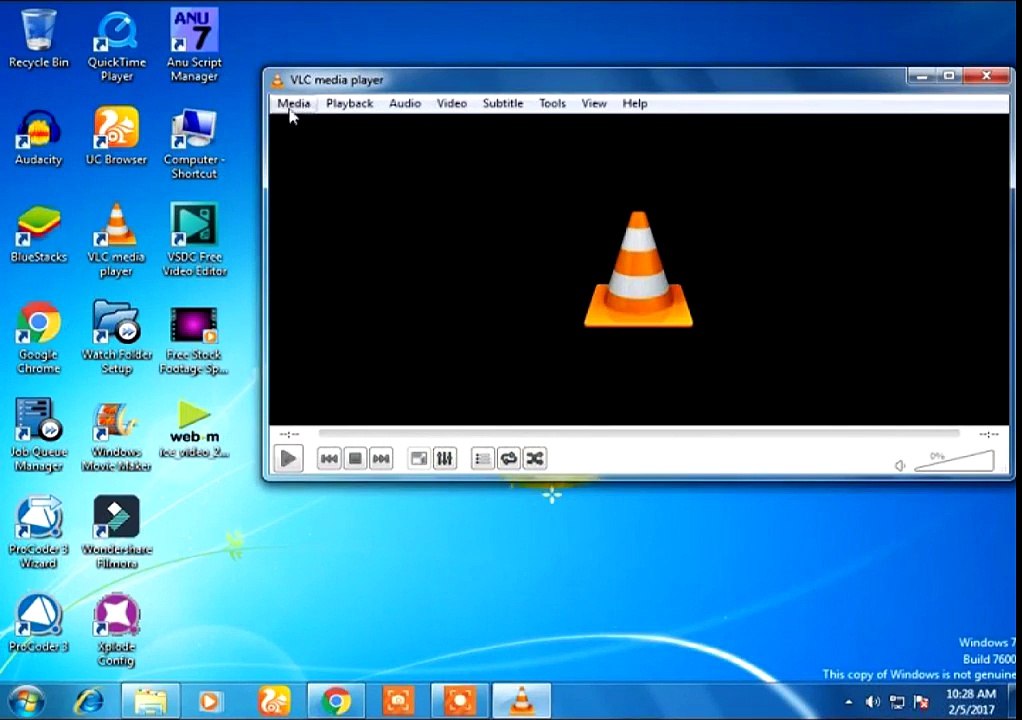The height and width of the screenshot is (720, 1022).
Task: Select QuickTime Player desktop icon
Action: (117, 46)
